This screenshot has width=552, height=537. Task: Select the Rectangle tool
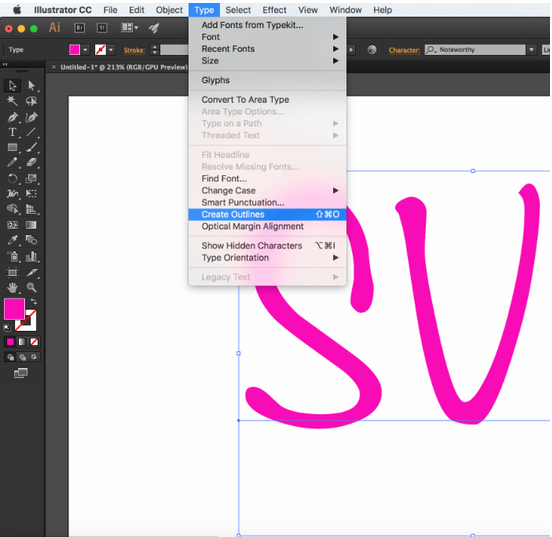point(12,147)
